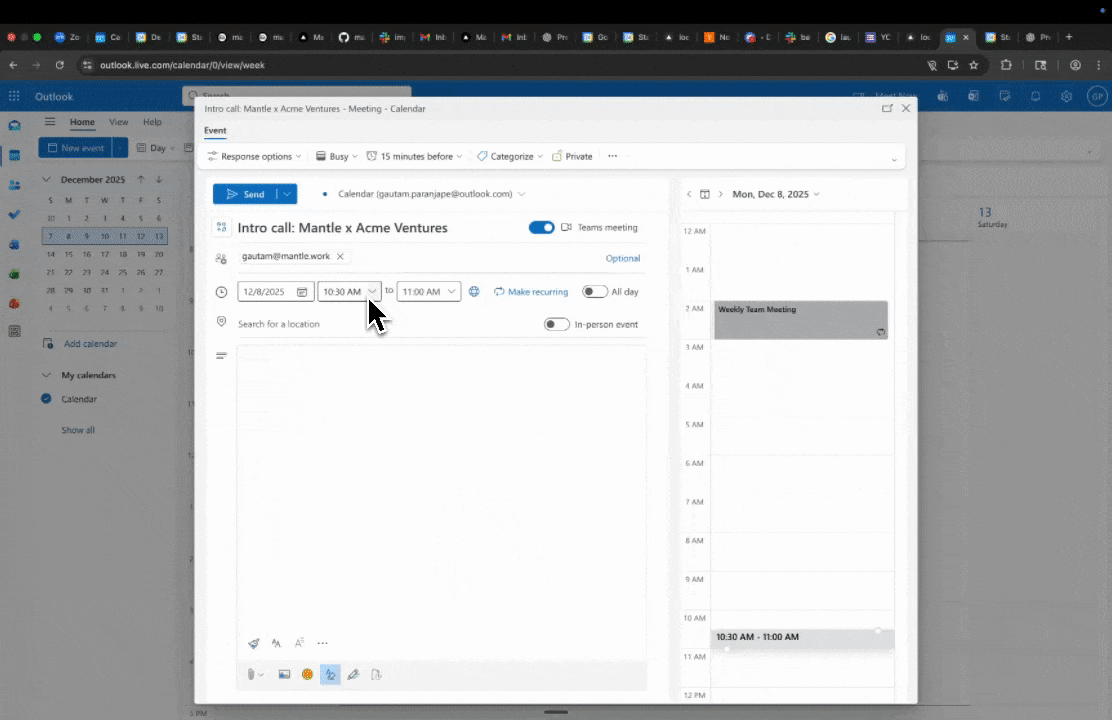1112x720 pixels.
Task: Expand the start time 10:30 AM dropdown
Action: [372, 292]
